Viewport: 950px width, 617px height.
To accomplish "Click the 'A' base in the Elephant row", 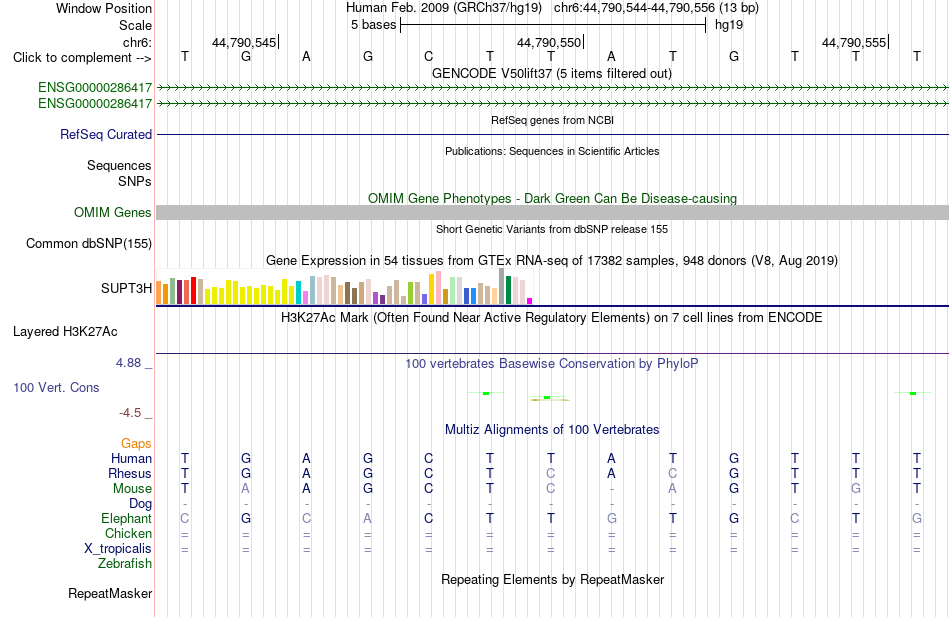I will point(368,519).
